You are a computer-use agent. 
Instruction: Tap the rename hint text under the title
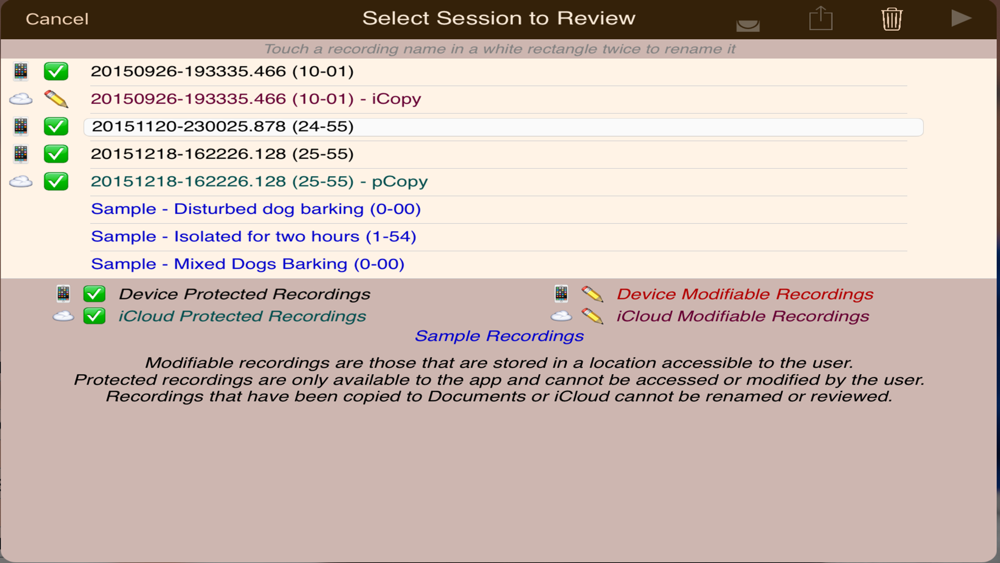click(499, 49)
